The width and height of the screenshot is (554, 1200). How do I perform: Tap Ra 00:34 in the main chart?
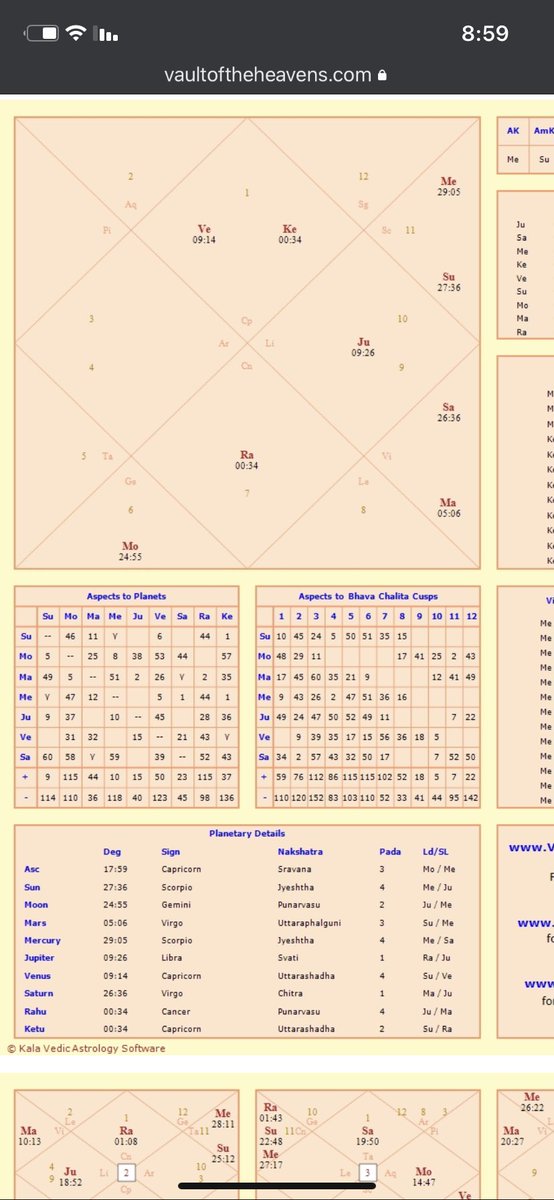click(247, 459)
